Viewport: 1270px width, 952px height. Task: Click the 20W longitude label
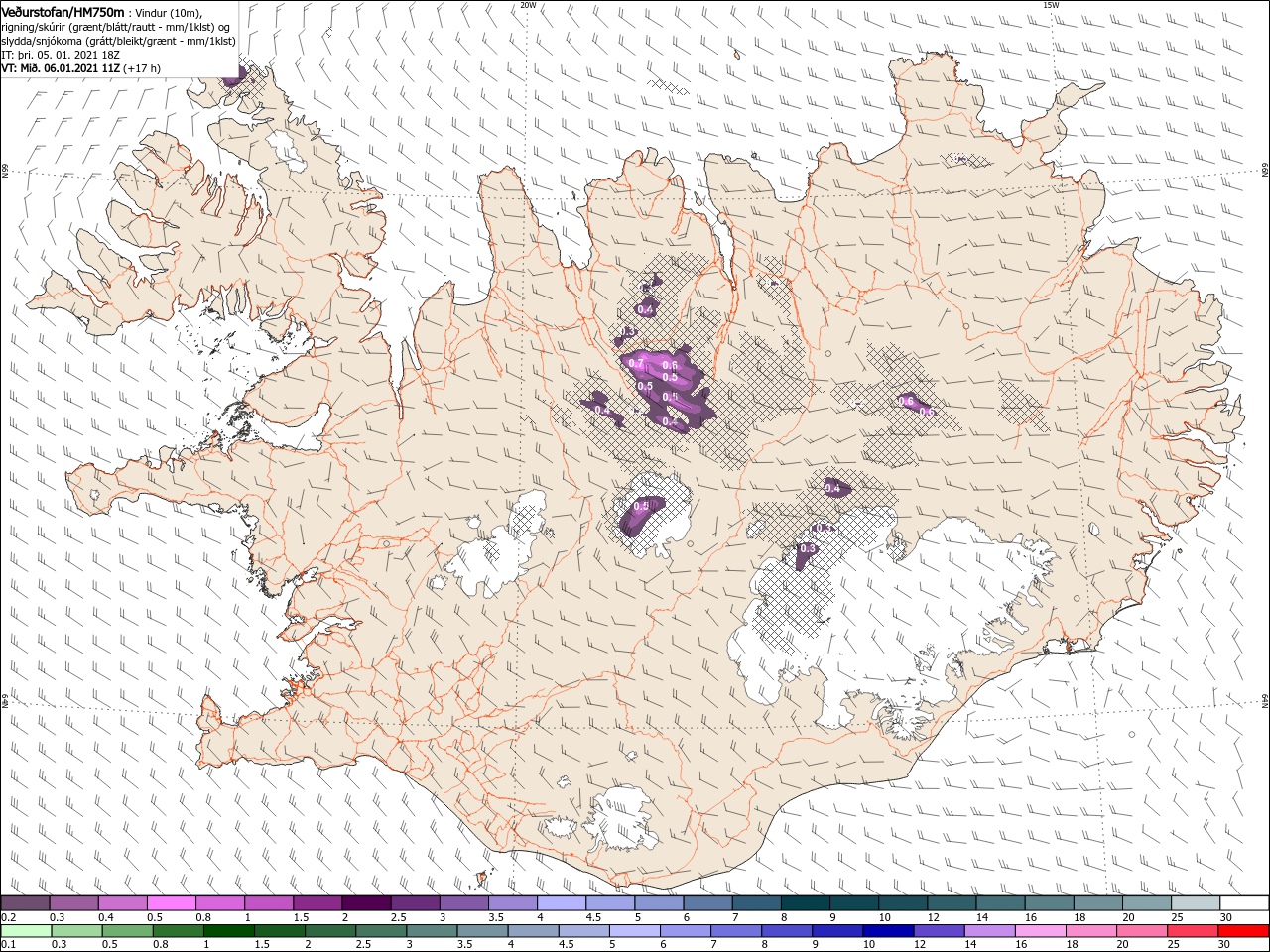(x=527, y=5)
